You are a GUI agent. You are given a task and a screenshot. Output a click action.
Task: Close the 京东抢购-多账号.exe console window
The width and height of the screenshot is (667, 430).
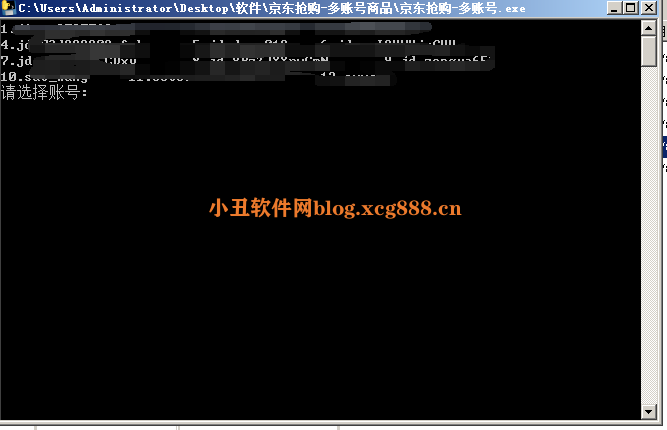coord(649,8)
